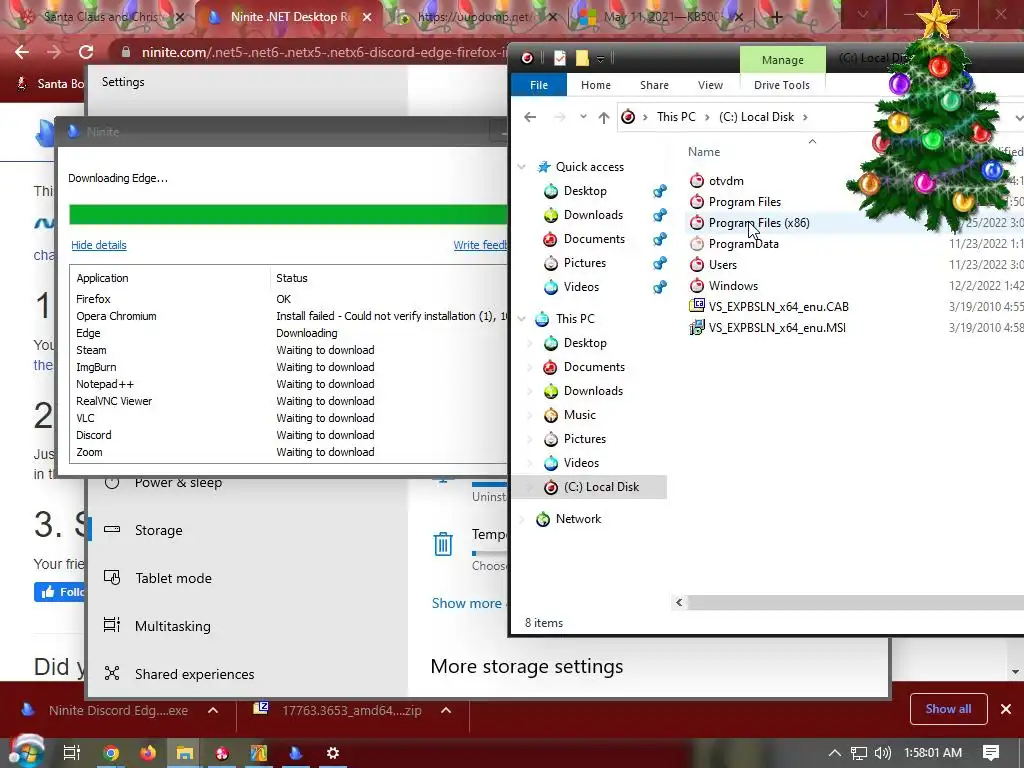1024x768 pixels.
Task: Show hidden system tray icons
Action: tap(834, 753)
